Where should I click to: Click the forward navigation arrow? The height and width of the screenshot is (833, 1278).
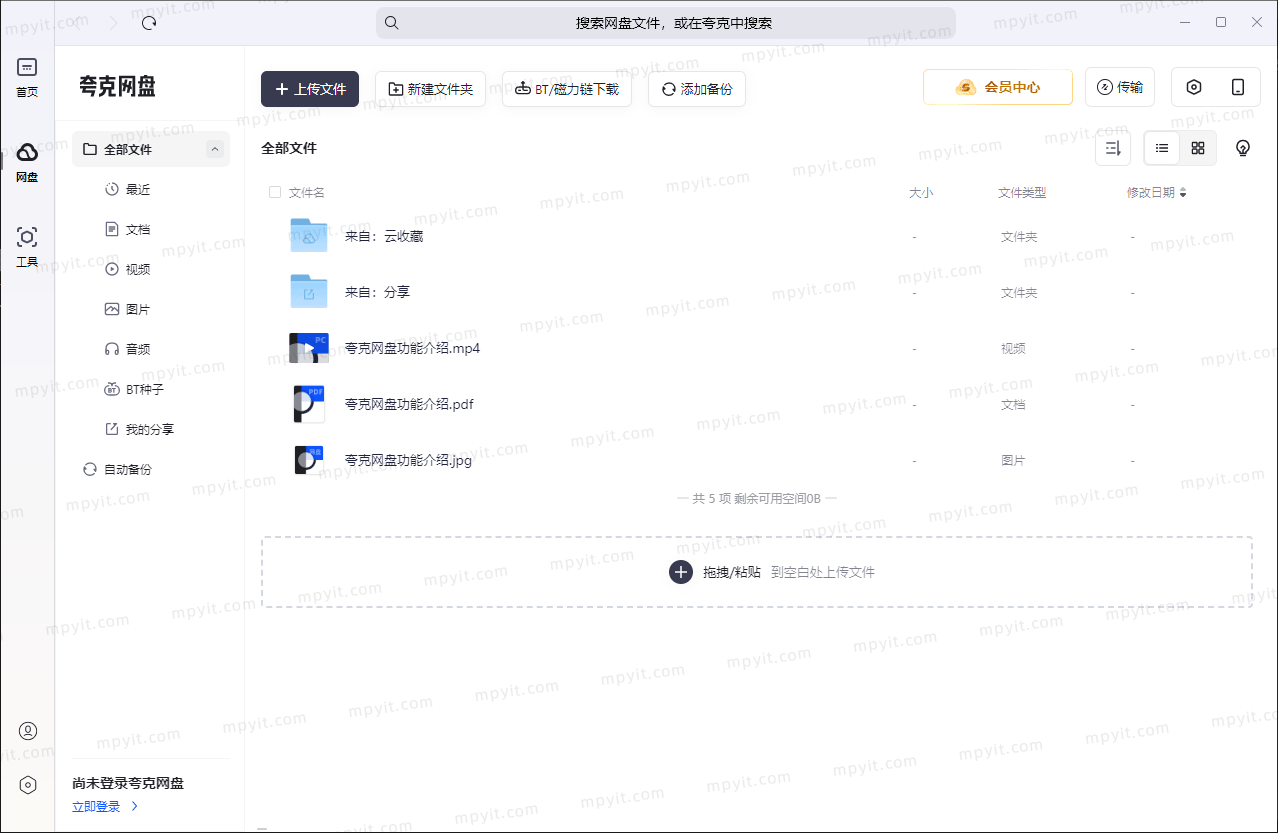[112, 22]
